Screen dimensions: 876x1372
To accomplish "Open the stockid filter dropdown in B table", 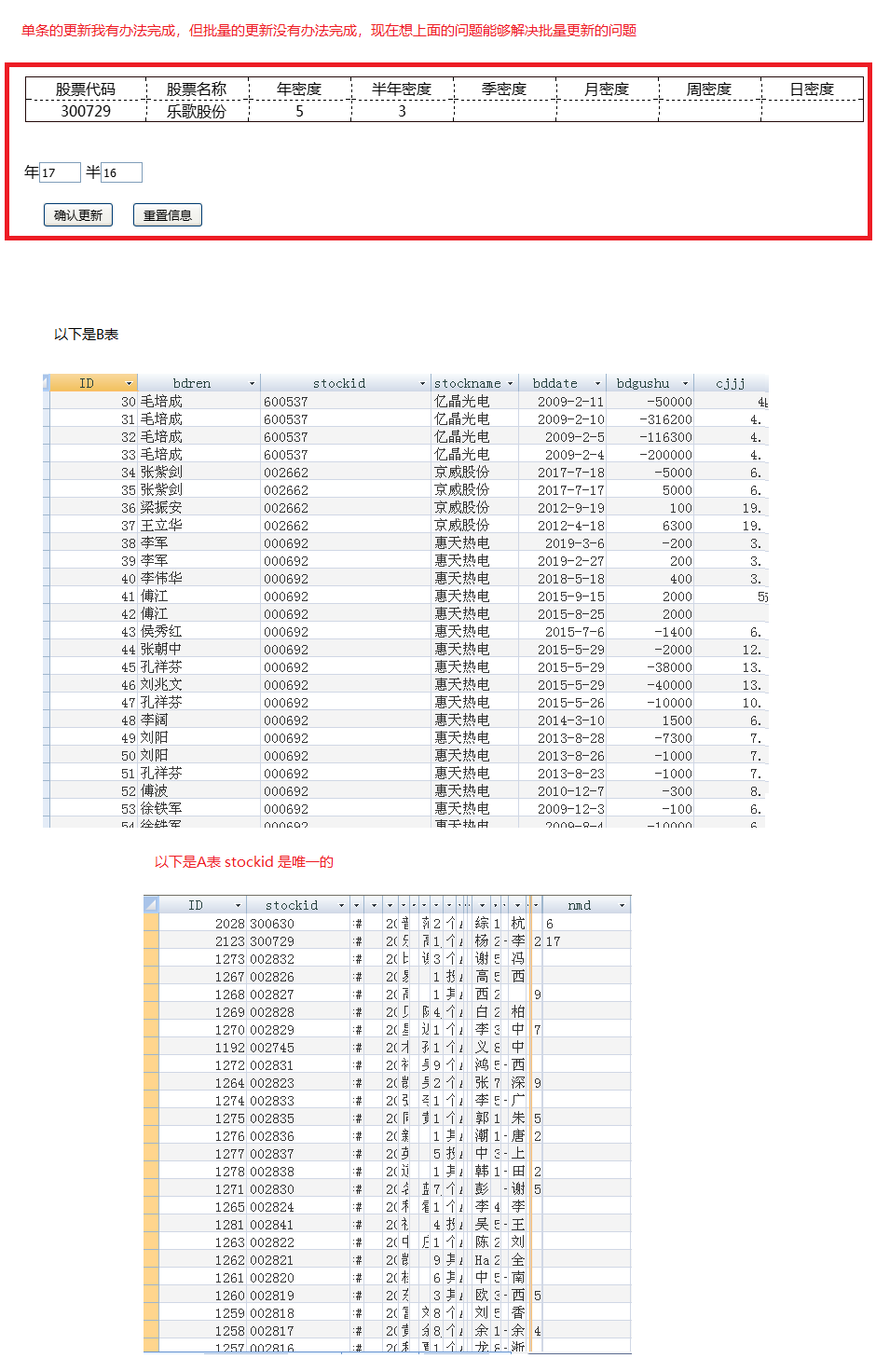I will point(422,383).
